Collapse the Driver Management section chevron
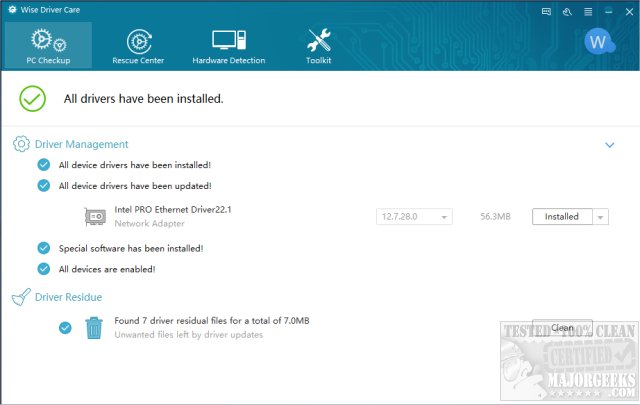The width and height of the screenshot is (640, 405). tap(609, 145)
